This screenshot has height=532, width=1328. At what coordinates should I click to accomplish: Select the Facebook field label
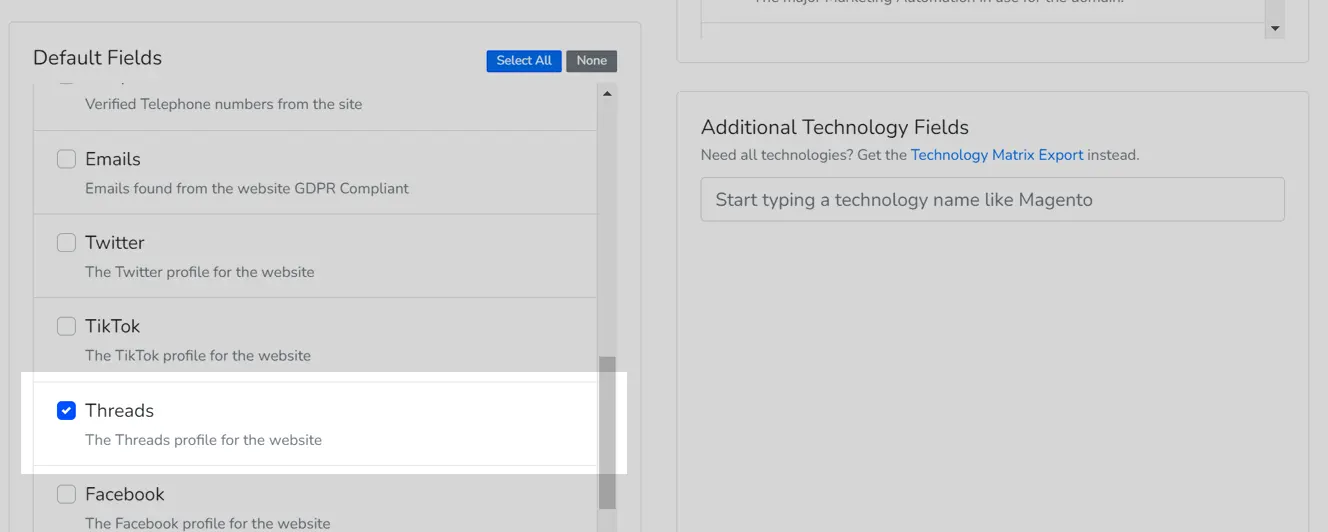(124, 494)
